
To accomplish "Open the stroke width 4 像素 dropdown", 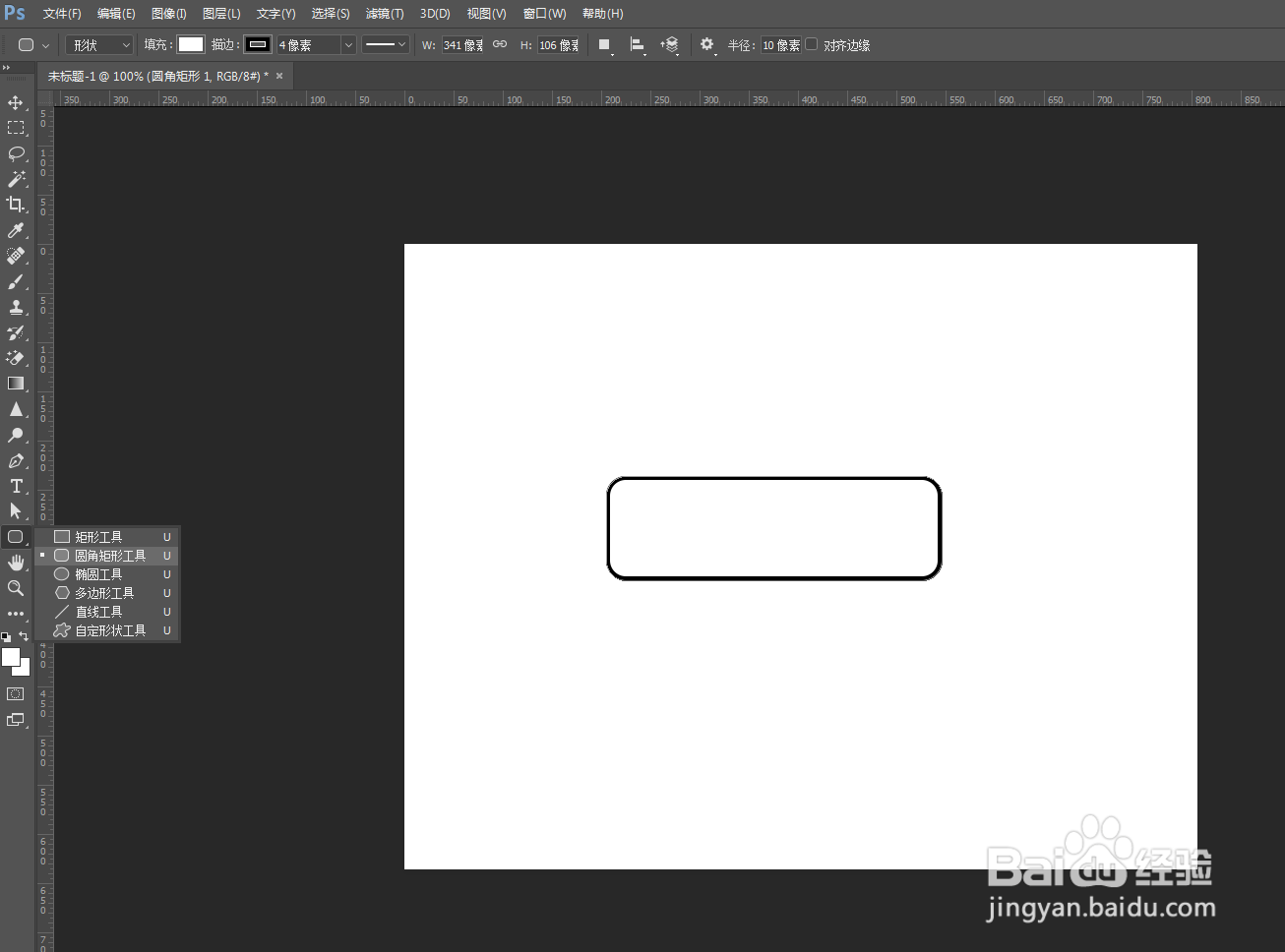I will pyautogui.click(x=347, y=45).
